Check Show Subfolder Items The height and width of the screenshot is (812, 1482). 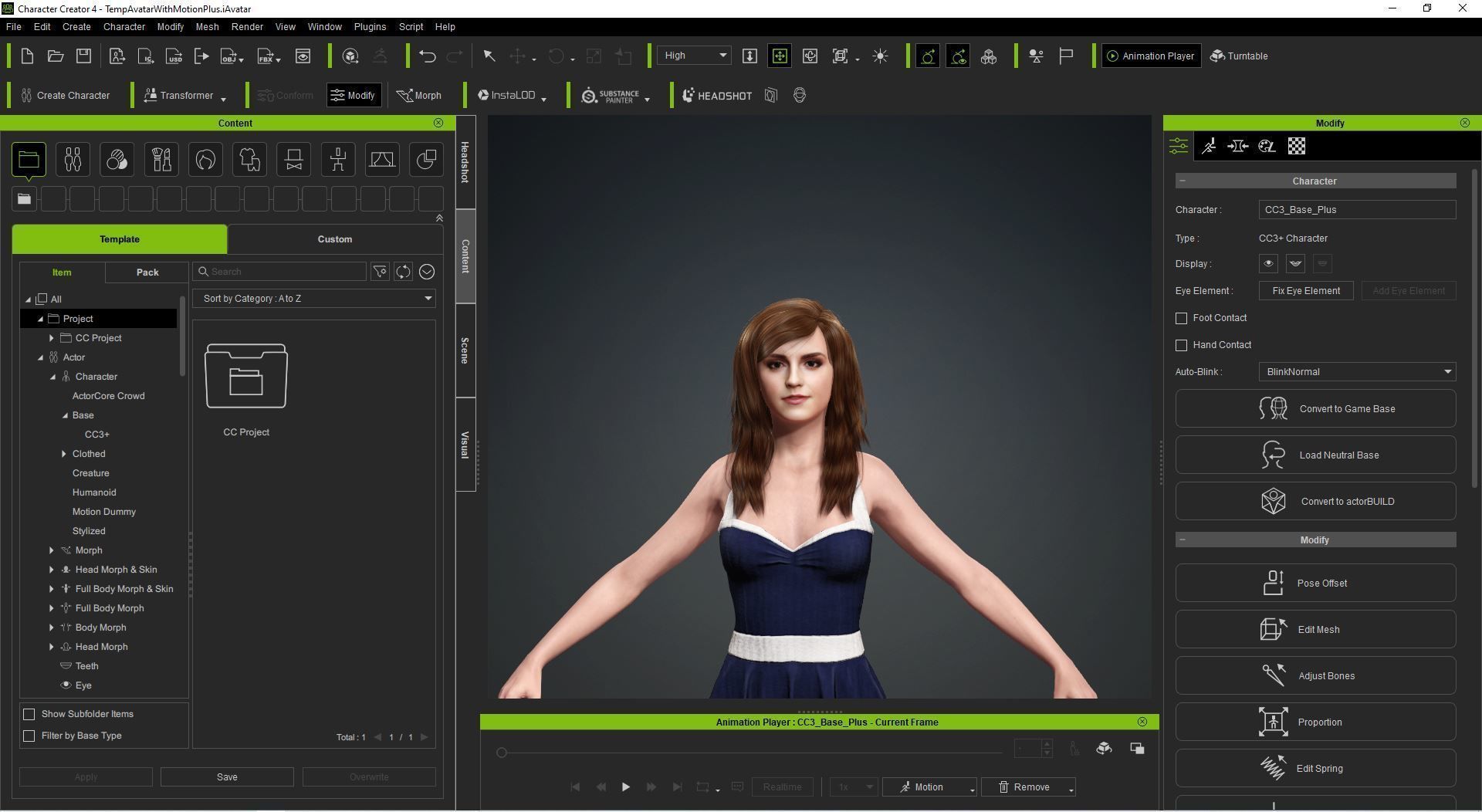pos(29,714)
